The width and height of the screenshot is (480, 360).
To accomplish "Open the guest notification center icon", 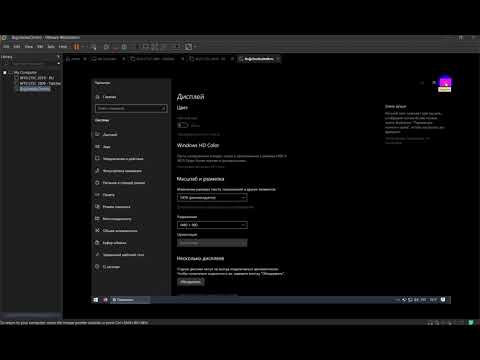I will [443, 300].
